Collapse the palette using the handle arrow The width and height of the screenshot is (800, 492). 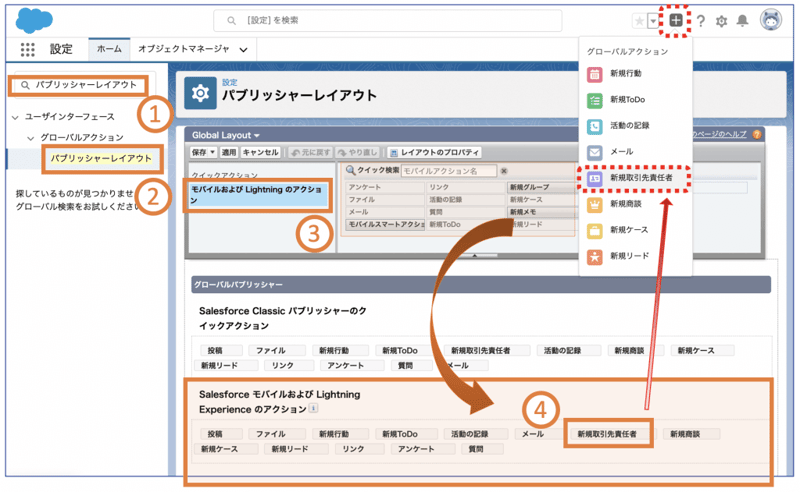point(474,255)
